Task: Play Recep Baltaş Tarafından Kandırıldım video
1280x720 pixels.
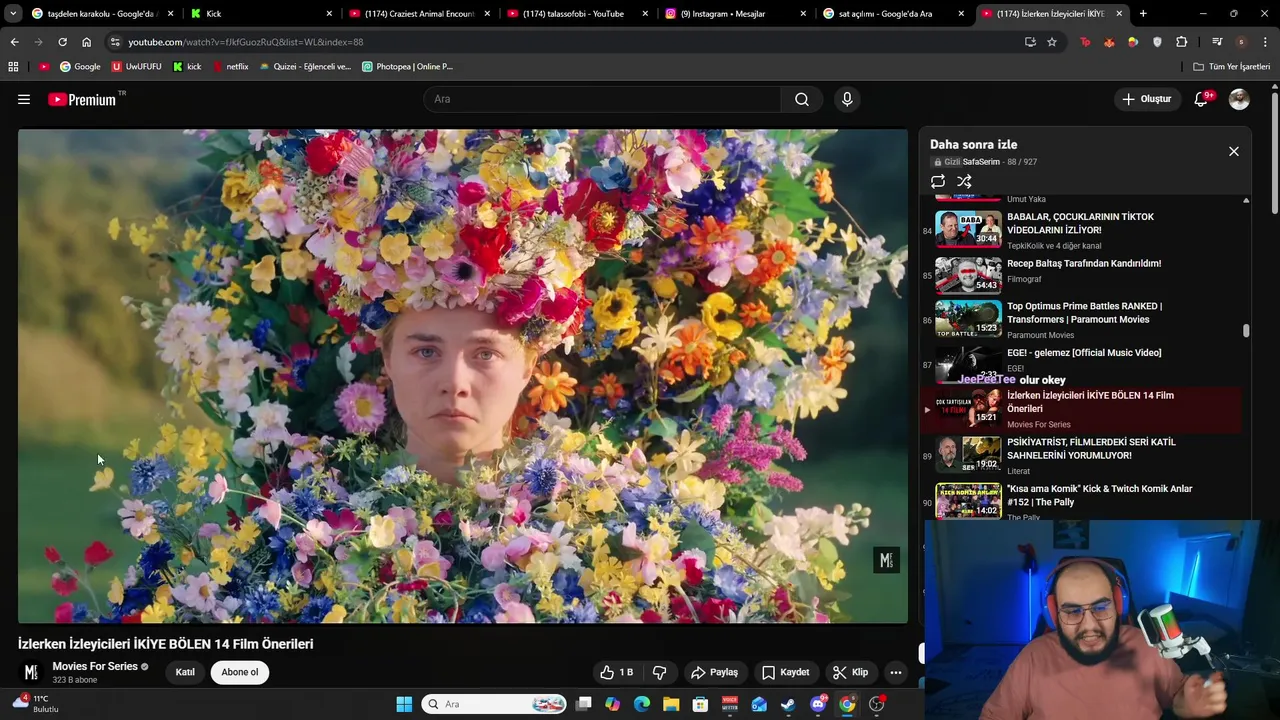Action: pos(1084,264)
